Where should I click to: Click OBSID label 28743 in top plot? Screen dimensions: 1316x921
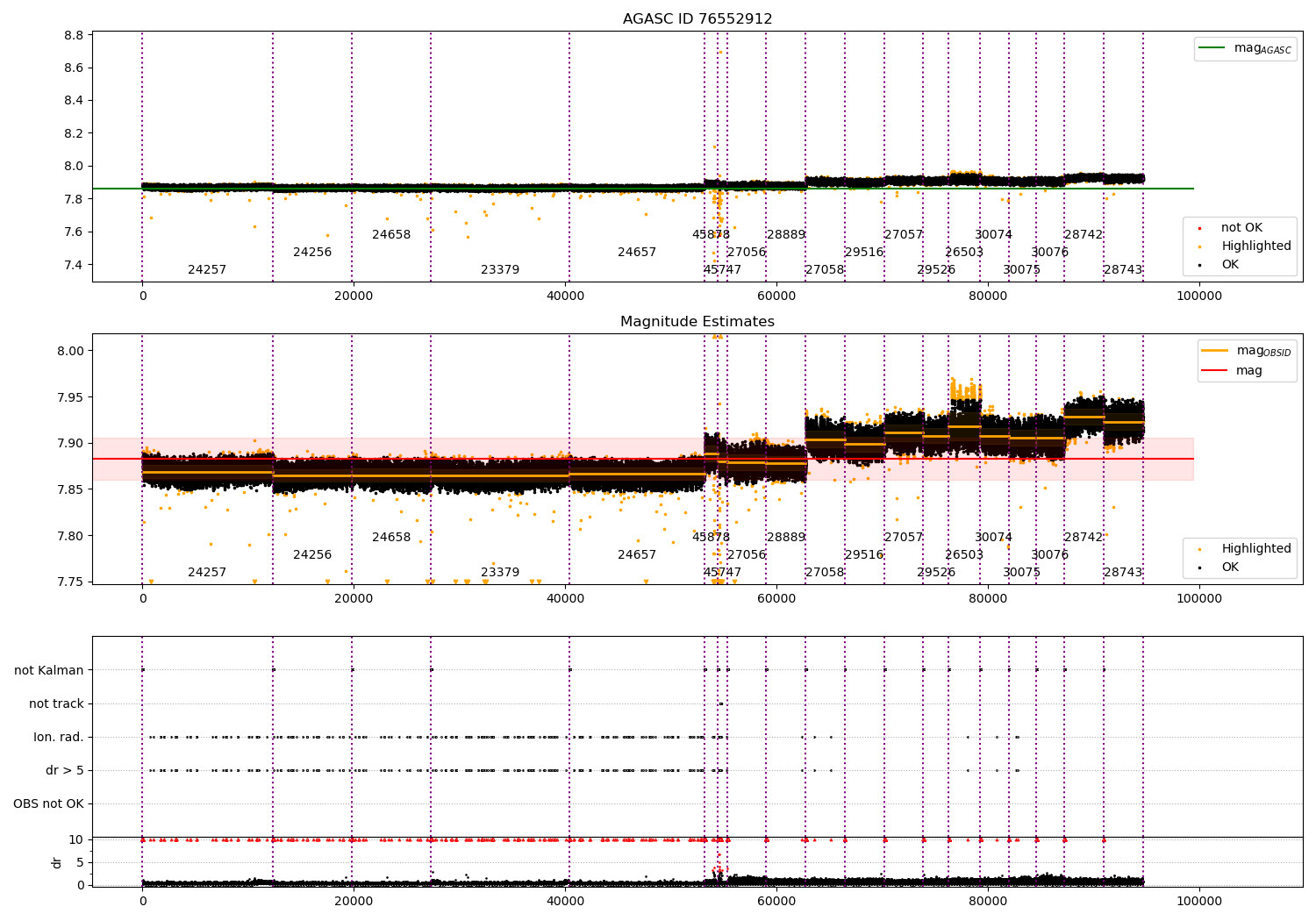(1123, 270)
